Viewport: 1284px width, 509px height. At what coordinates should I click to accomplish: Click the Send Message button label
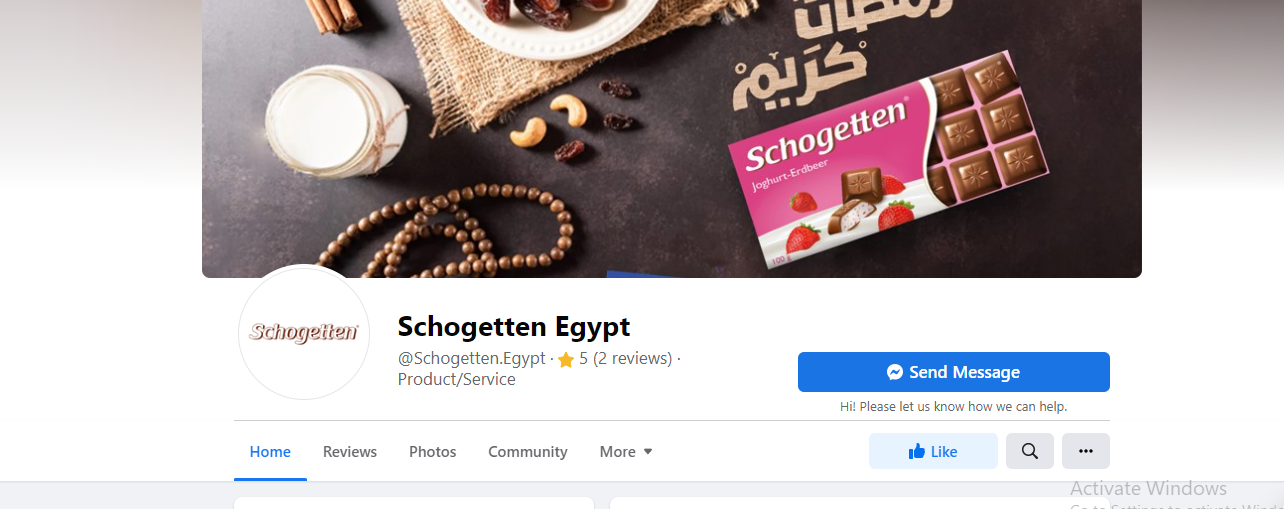(964, 372)
